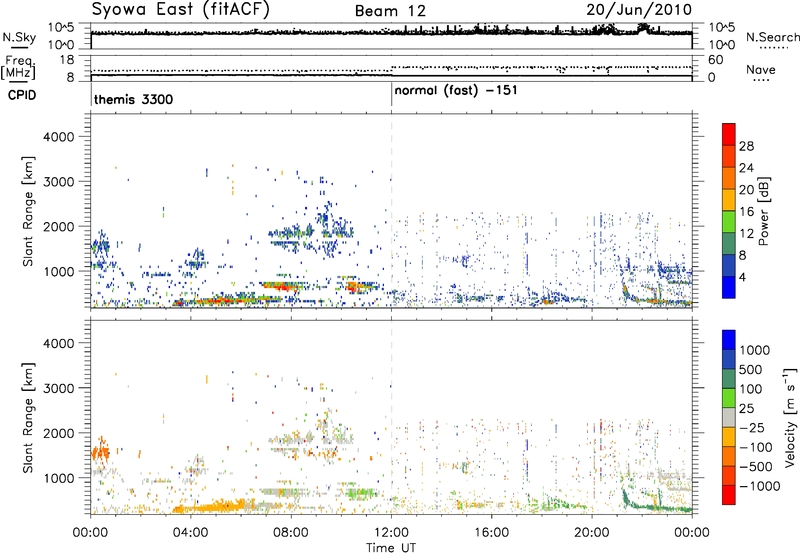Click the 'Freq. [MHz]' axis label
The height and width of the screenshot is (554, 800).
tap(18, 67)
